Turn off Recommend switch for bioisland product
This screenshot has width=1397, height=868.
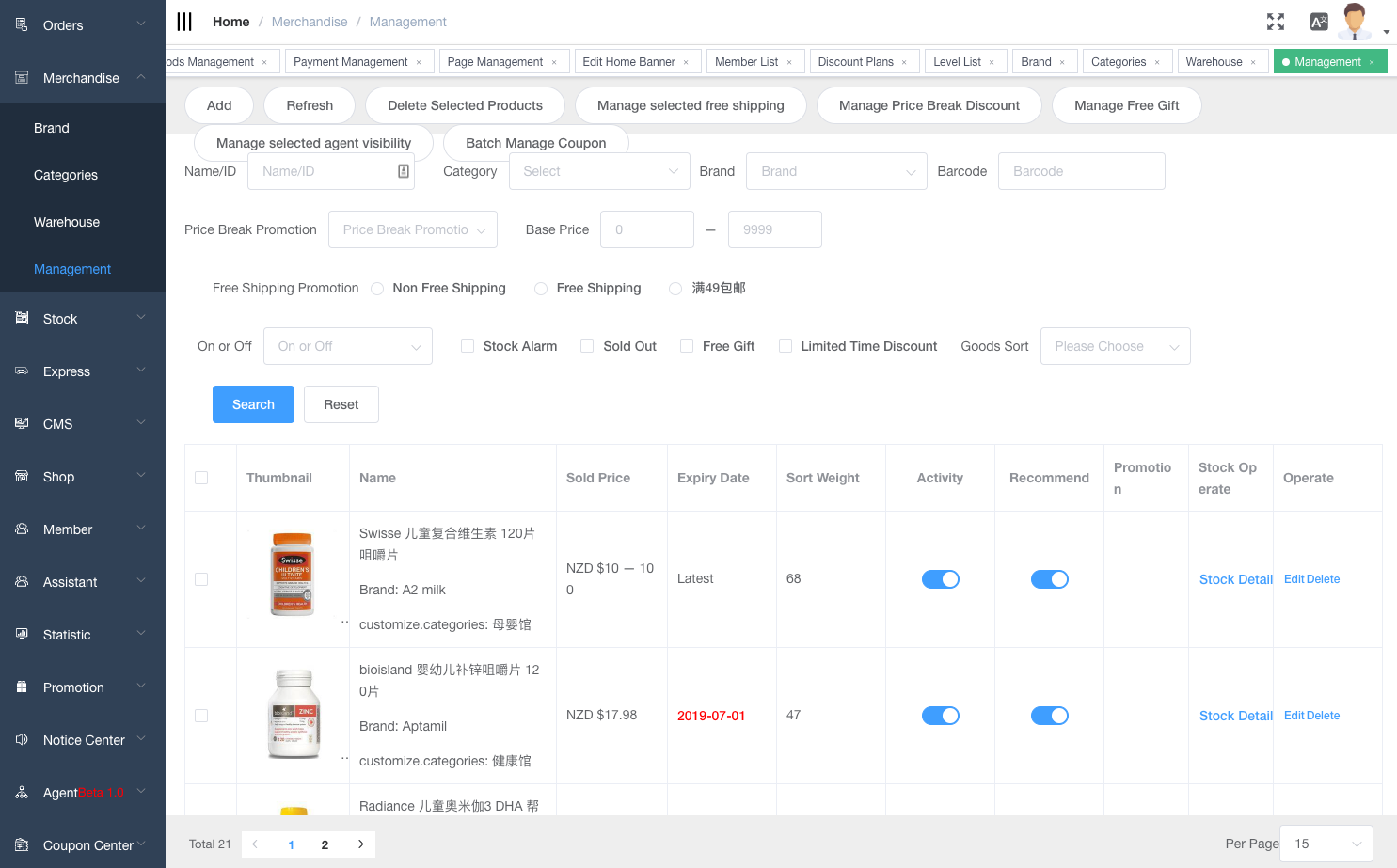pyautogui.click(x=1049, y=716)
